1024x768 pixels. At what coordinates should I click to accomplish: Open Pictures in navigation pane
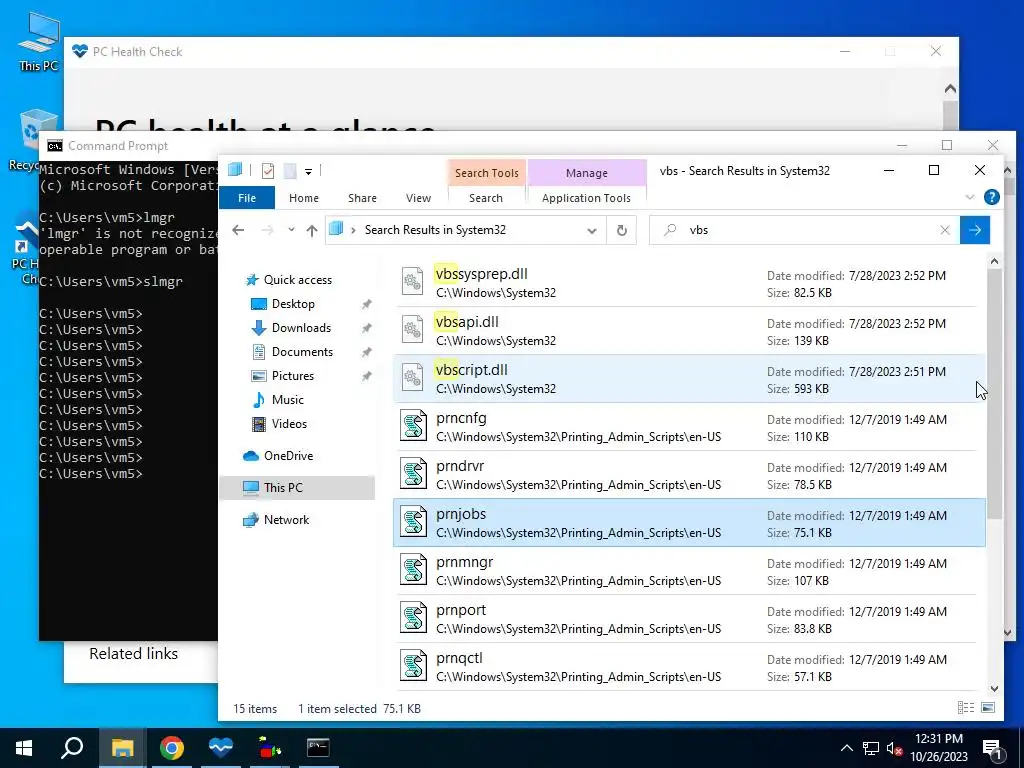[x=293, y=376]
